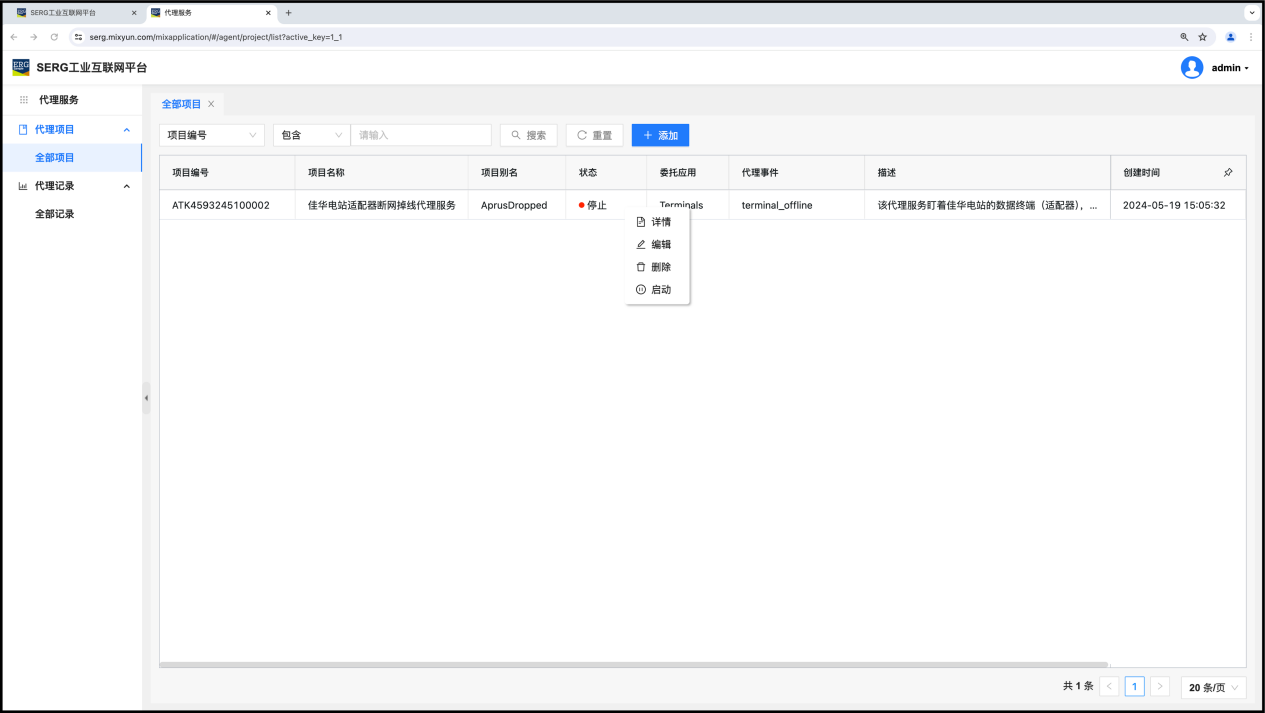Collapse the 代理记录 sidebar group
The height and width of the screenshot is (713, 1265).
point(126,186)
